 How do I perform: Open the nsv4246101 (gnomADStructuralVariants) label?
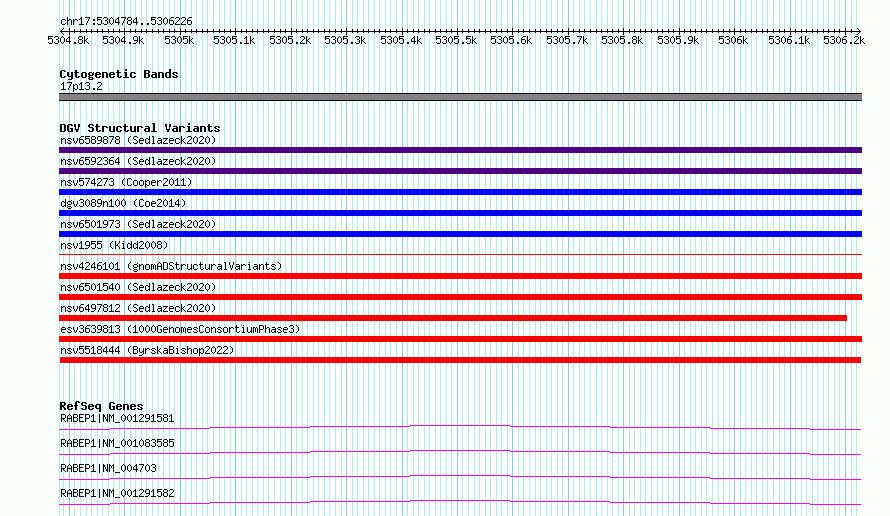[x=171, y=266]
